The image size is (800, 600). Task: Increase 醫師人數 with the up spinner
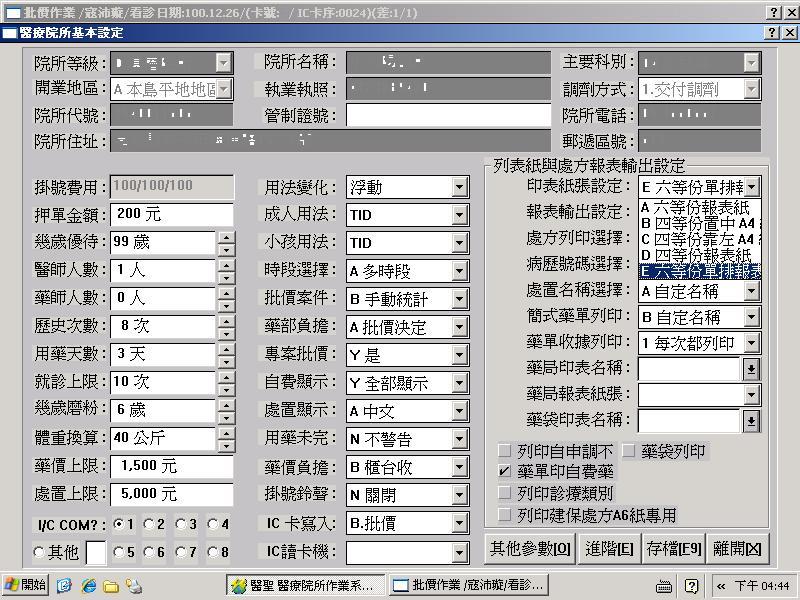(226, 265)
